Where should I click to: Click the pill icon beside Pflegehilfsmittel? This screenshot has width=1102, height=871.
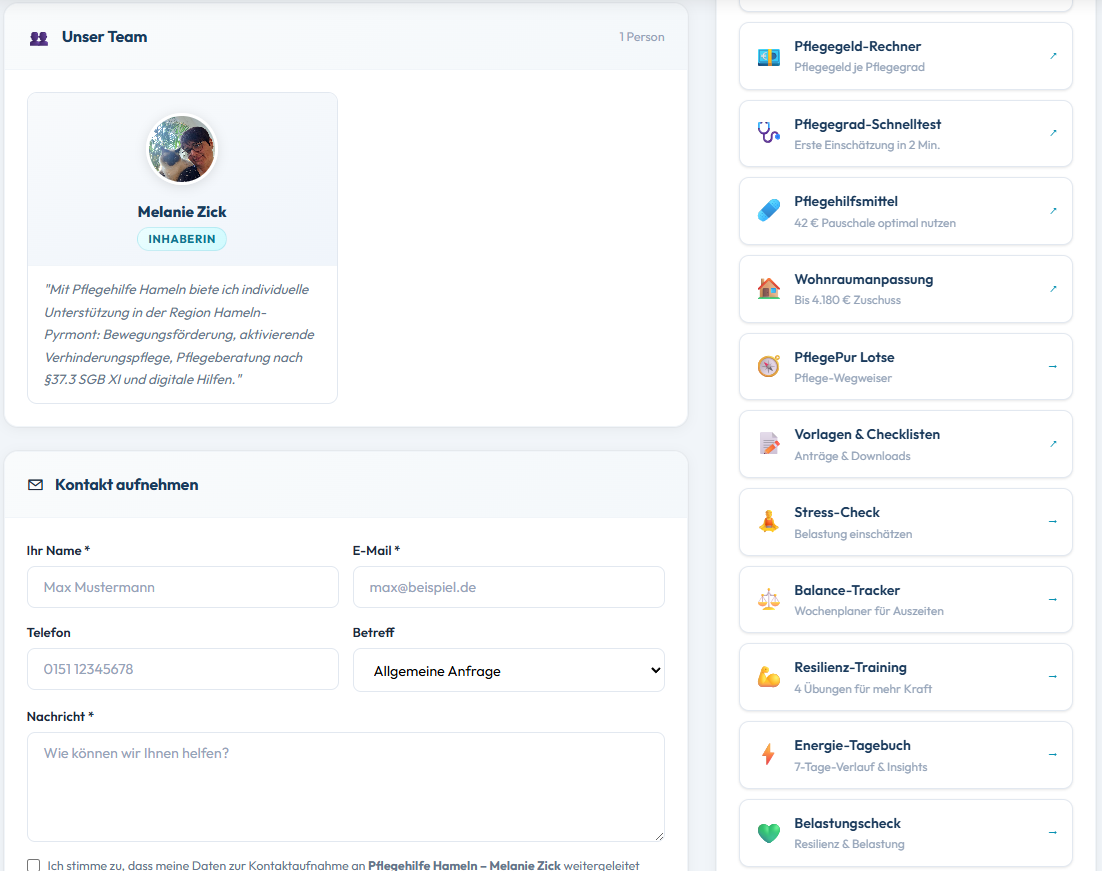point(768,211)
